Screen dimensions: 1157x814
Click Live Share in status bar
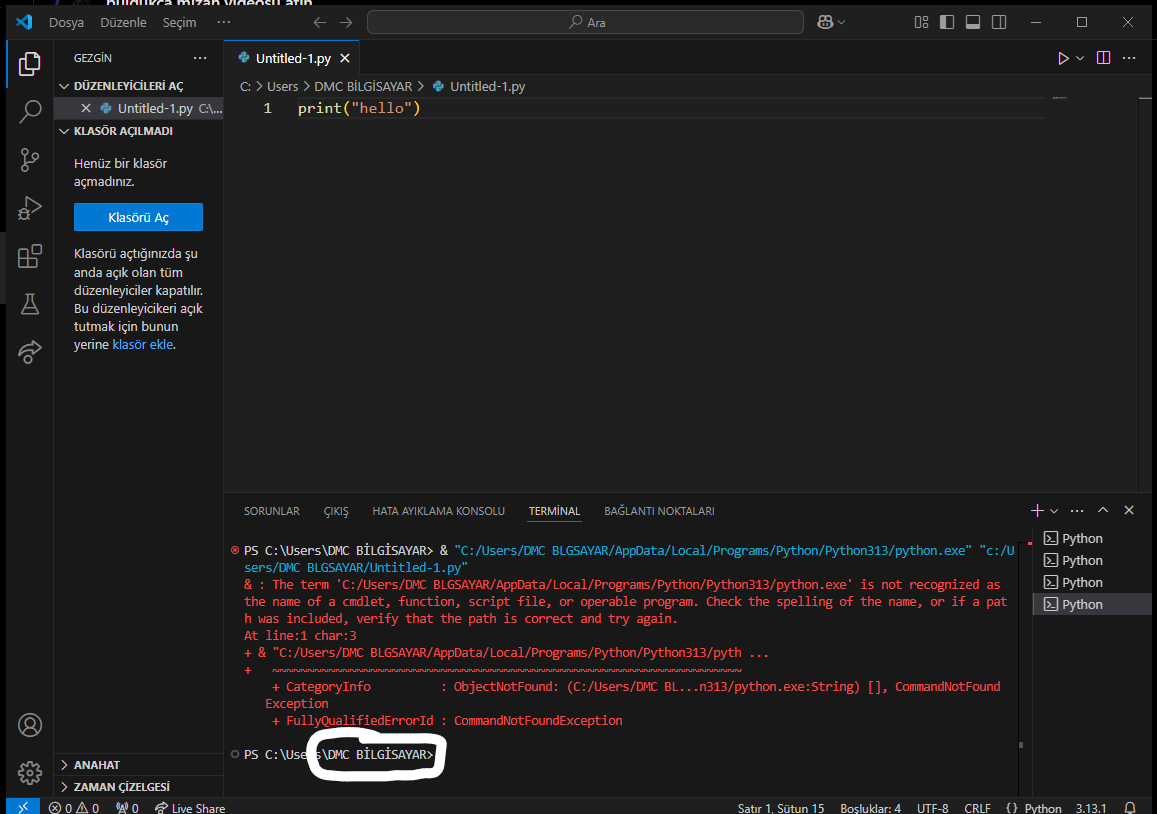[x=190, y=807]
